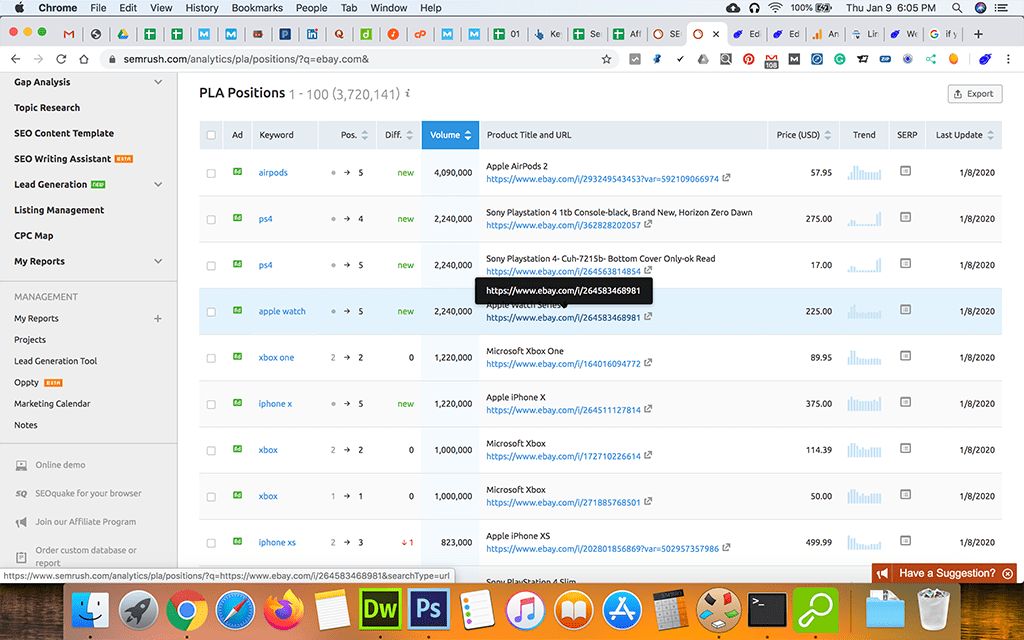Sort table by Diff. column
This screenshot has height=640, width=1024.
398,135
